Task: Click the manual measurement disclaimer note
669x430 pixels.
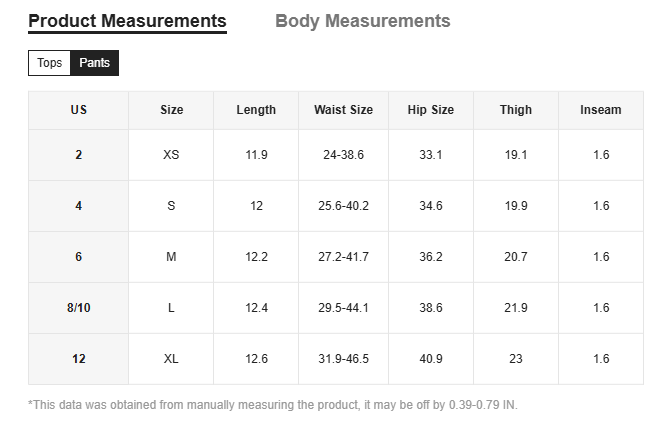Action: pyautogui.click(x=273, y=405)
